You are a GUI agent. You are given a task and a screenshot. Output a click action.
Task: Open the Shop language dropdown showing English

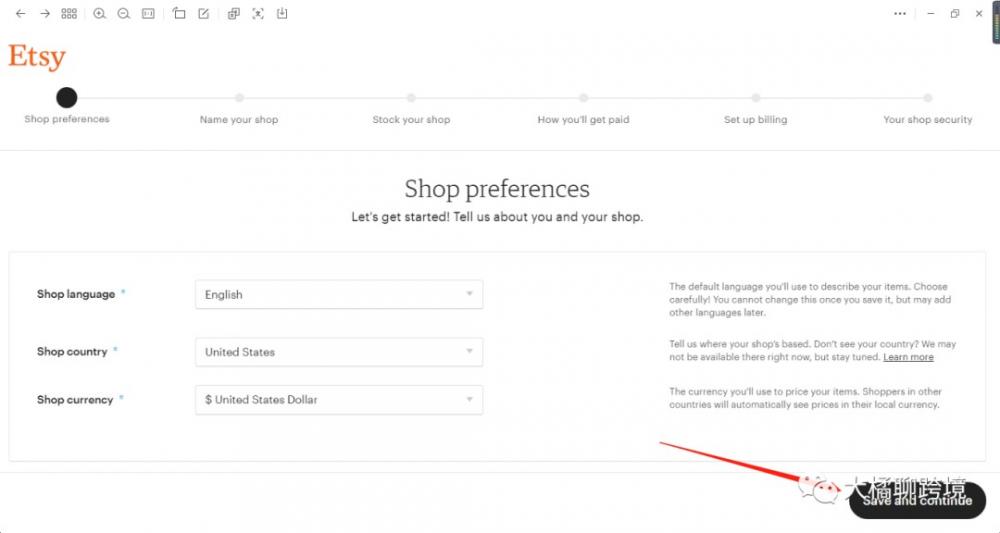[x=339, y=295]
